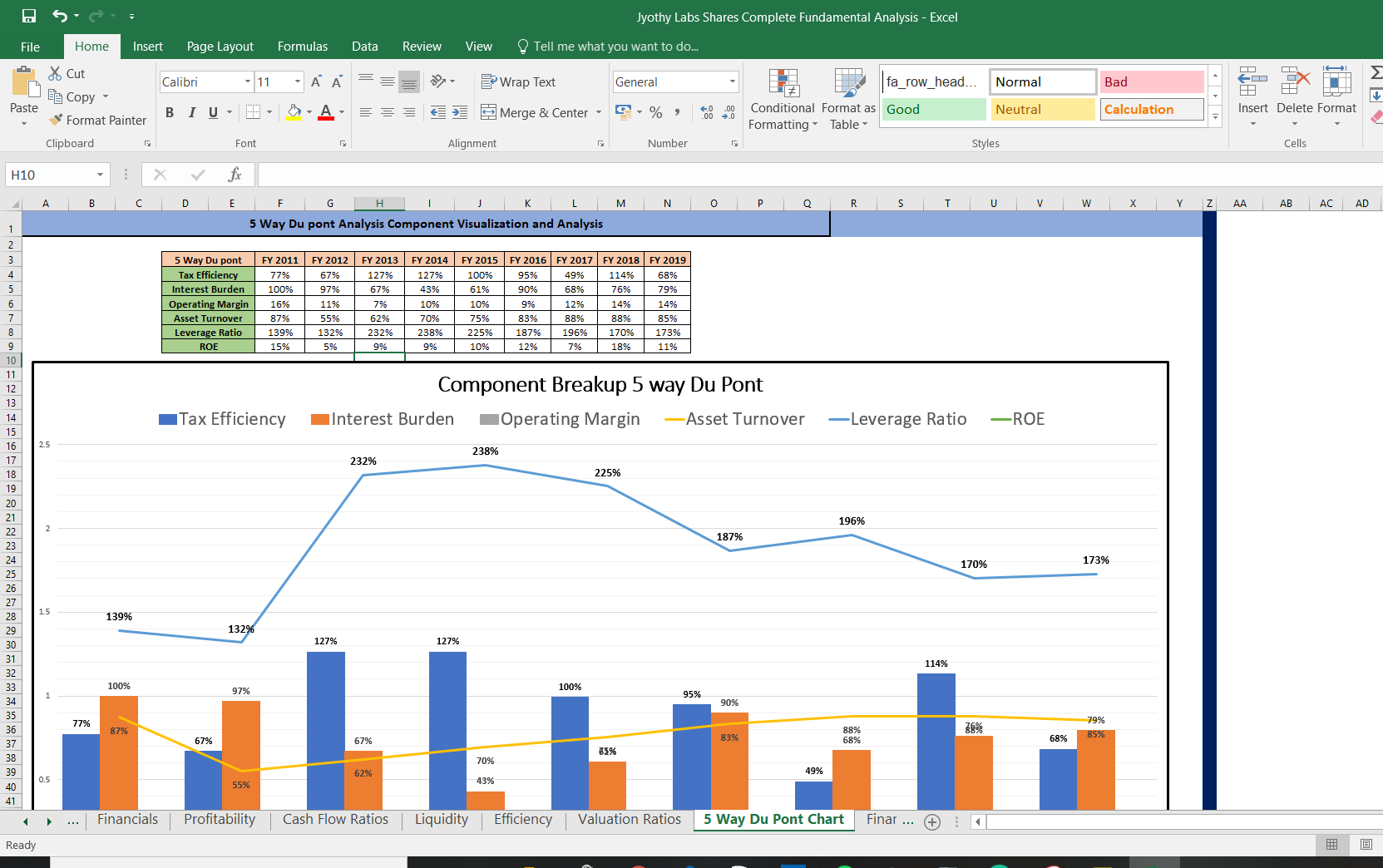
Task: Toggle Underline formatting
Action: pos(214,112)
